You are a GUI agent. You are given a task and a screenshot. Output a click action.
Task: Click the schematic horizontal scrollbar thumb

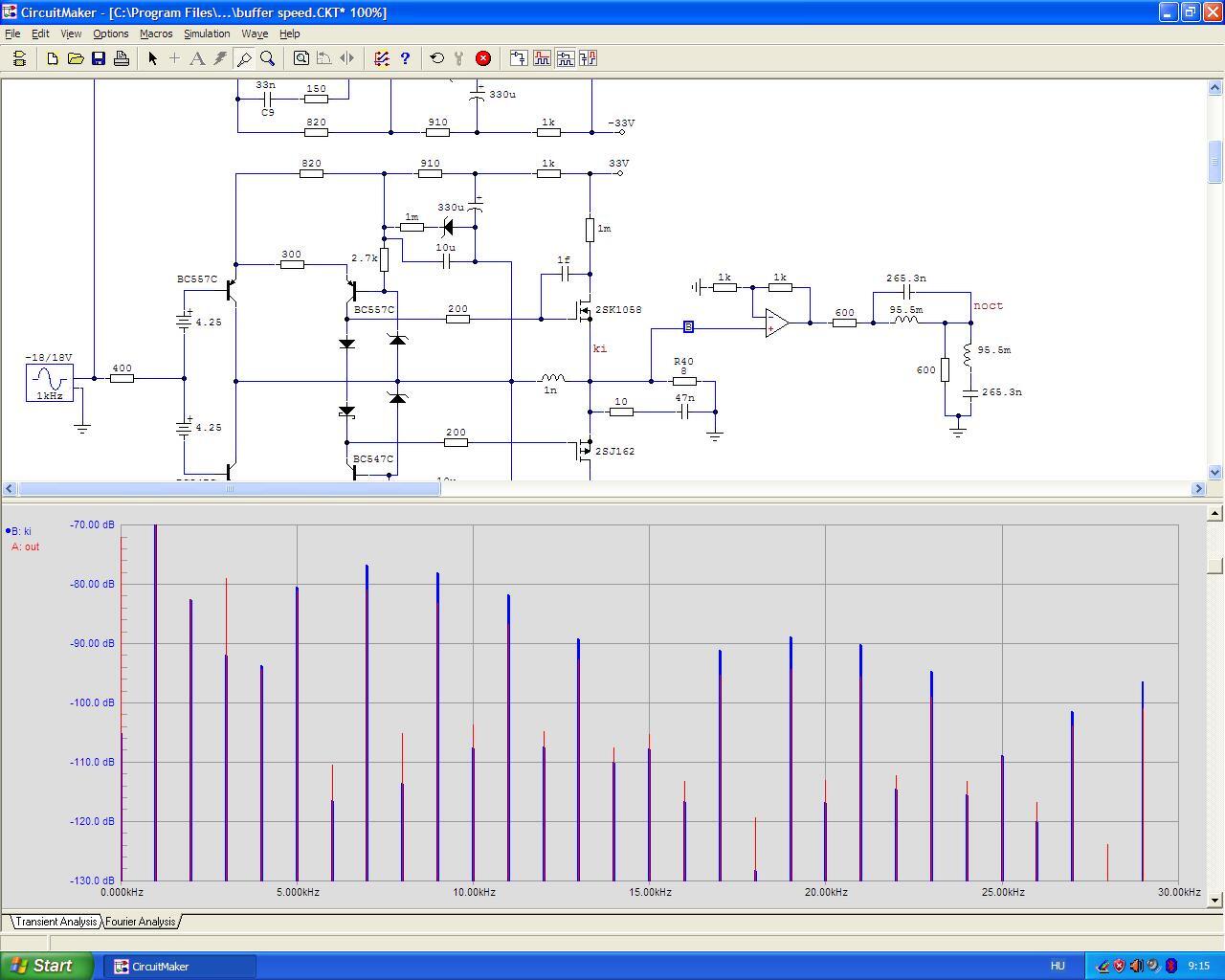[230, 488]
